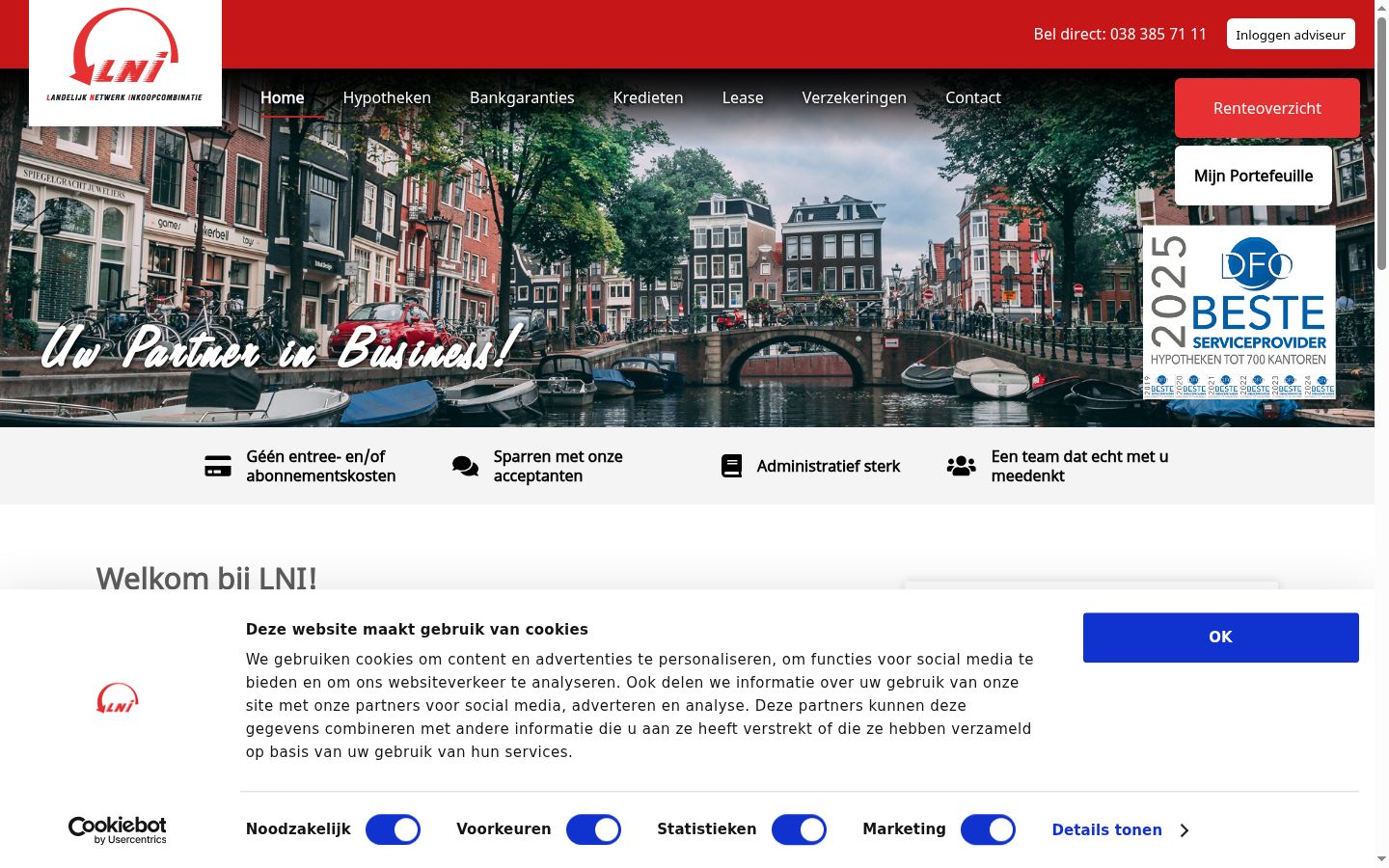Open the Bankgaranties menu
This screenshot has width=1389, height=868.
coord(522,97)
